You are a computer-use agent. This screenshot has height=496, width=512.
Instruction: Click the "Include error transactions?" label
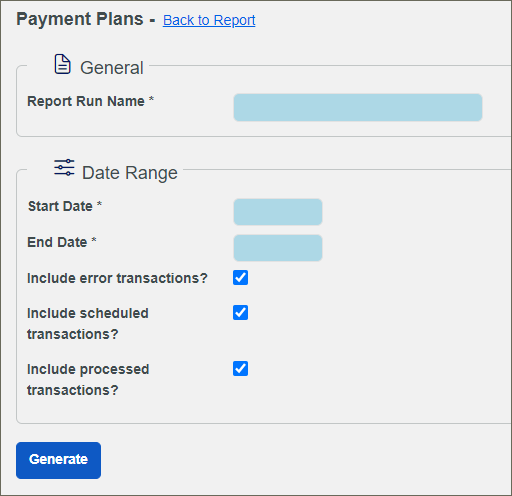(117, 278)
